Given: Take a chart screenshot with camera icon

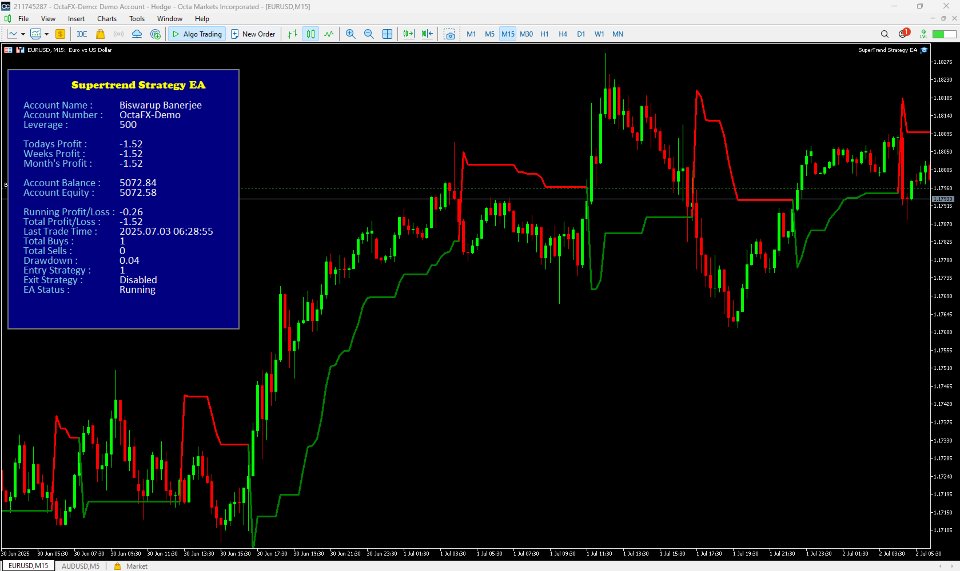Looking at the screenshot, I should coord(449,34).
